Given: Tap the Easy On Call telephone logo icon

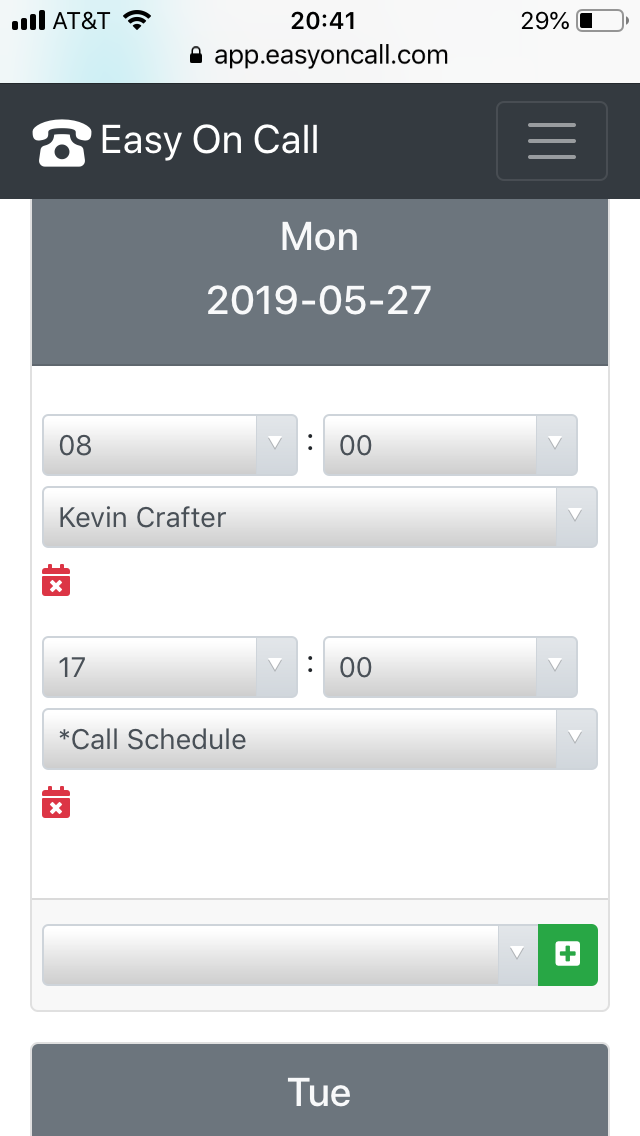Looking at the screenshot, I should point(62,142).
